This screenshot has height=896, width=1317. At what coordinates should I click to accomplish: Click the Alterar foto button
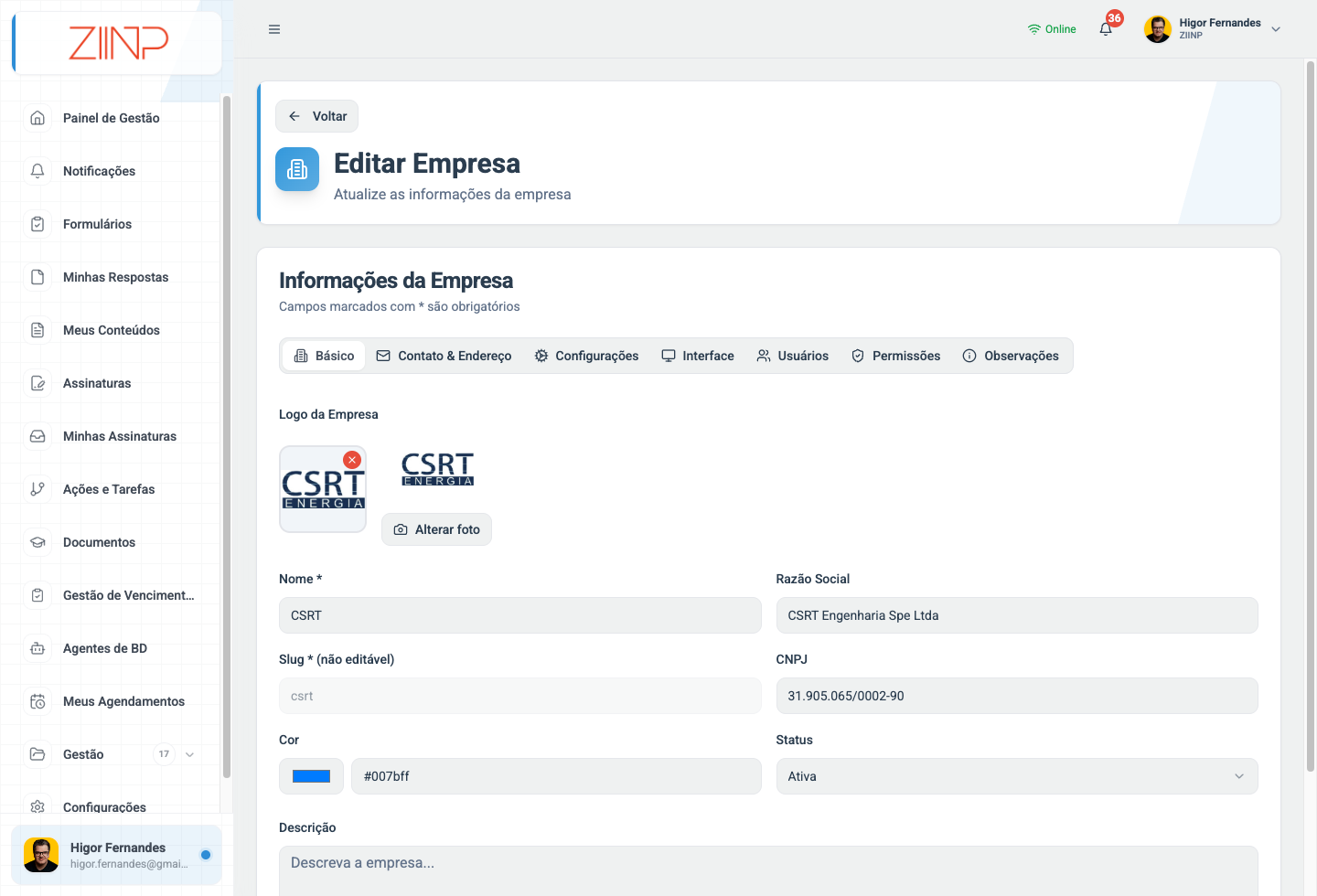[436, 529]
